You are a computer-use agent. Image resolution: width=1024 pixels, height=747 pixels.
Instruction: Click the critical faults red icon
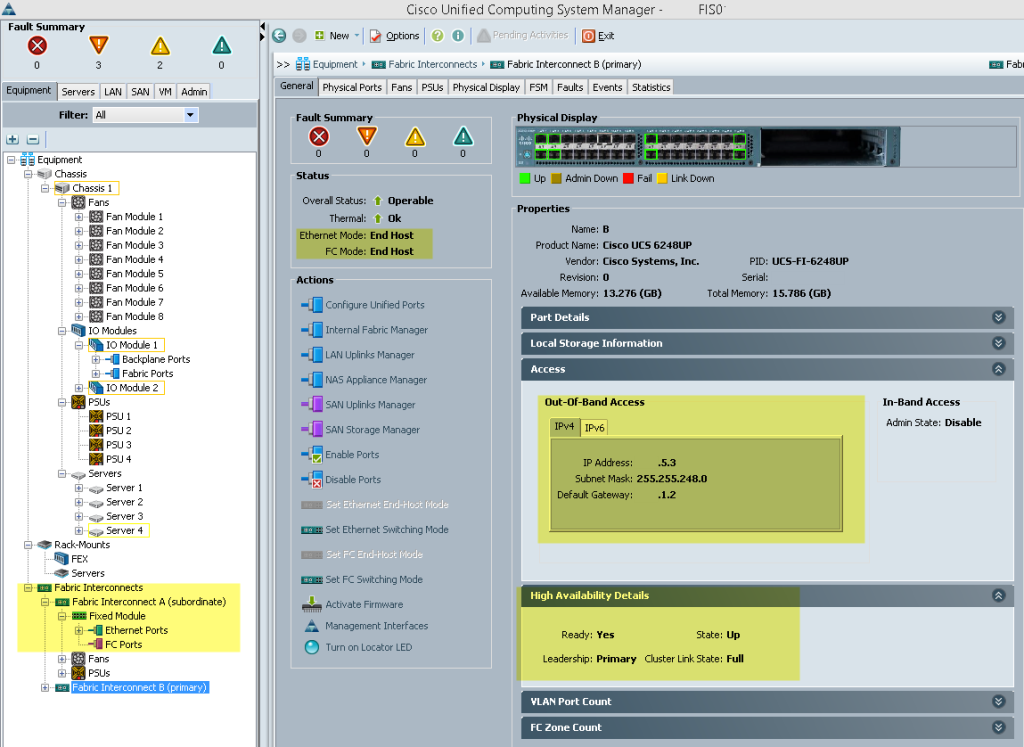[x=37, y=46]
